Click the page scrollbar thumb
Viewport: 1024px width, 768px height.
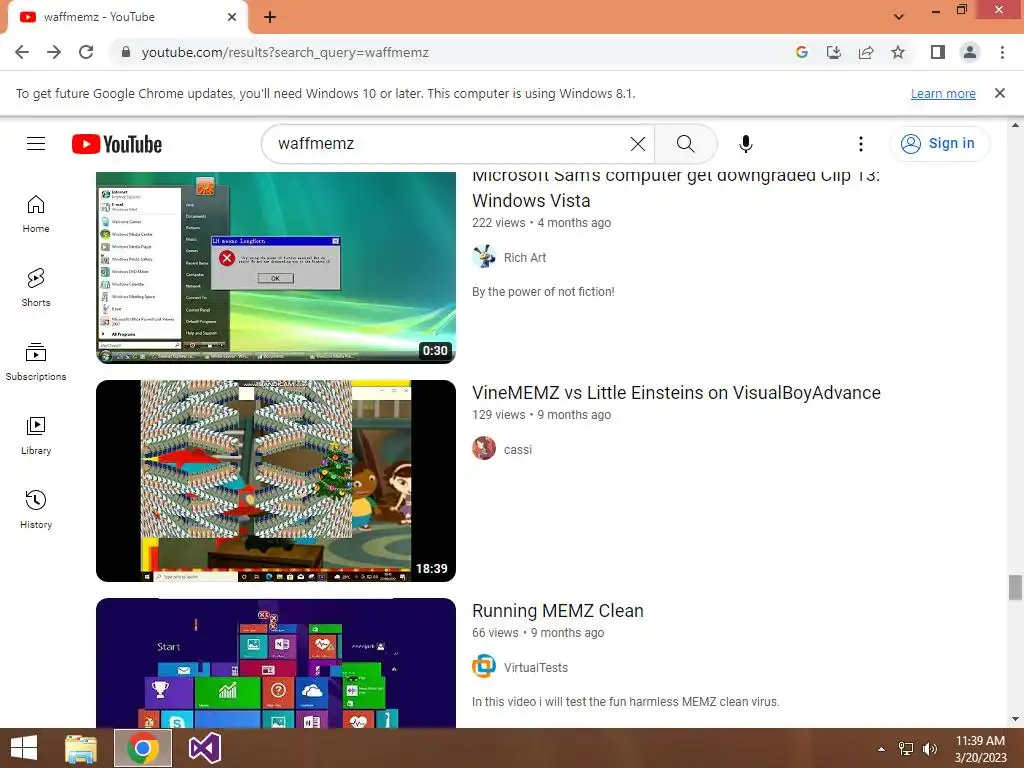click(1015, 587)
